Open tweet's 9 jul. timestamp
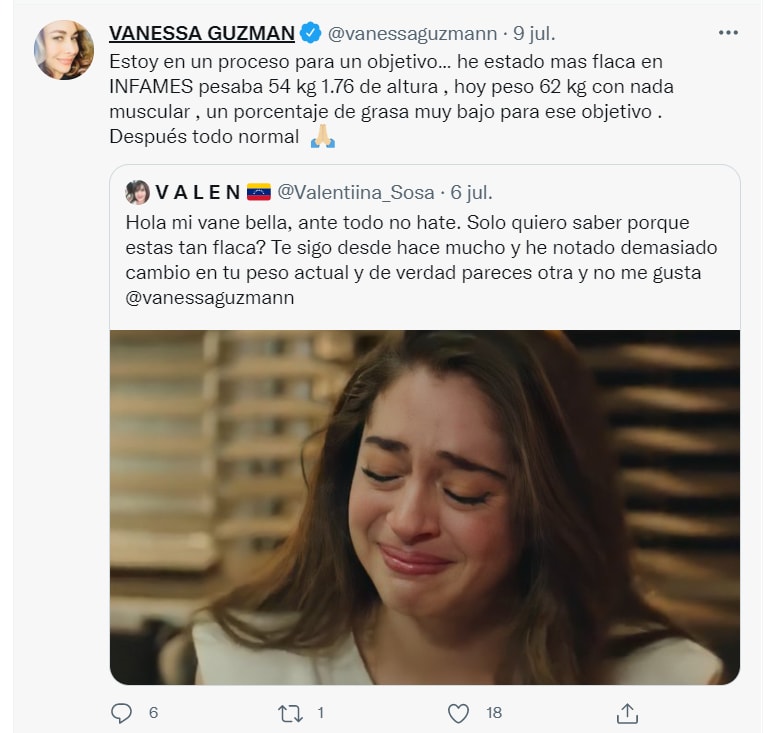 point(528,34)
